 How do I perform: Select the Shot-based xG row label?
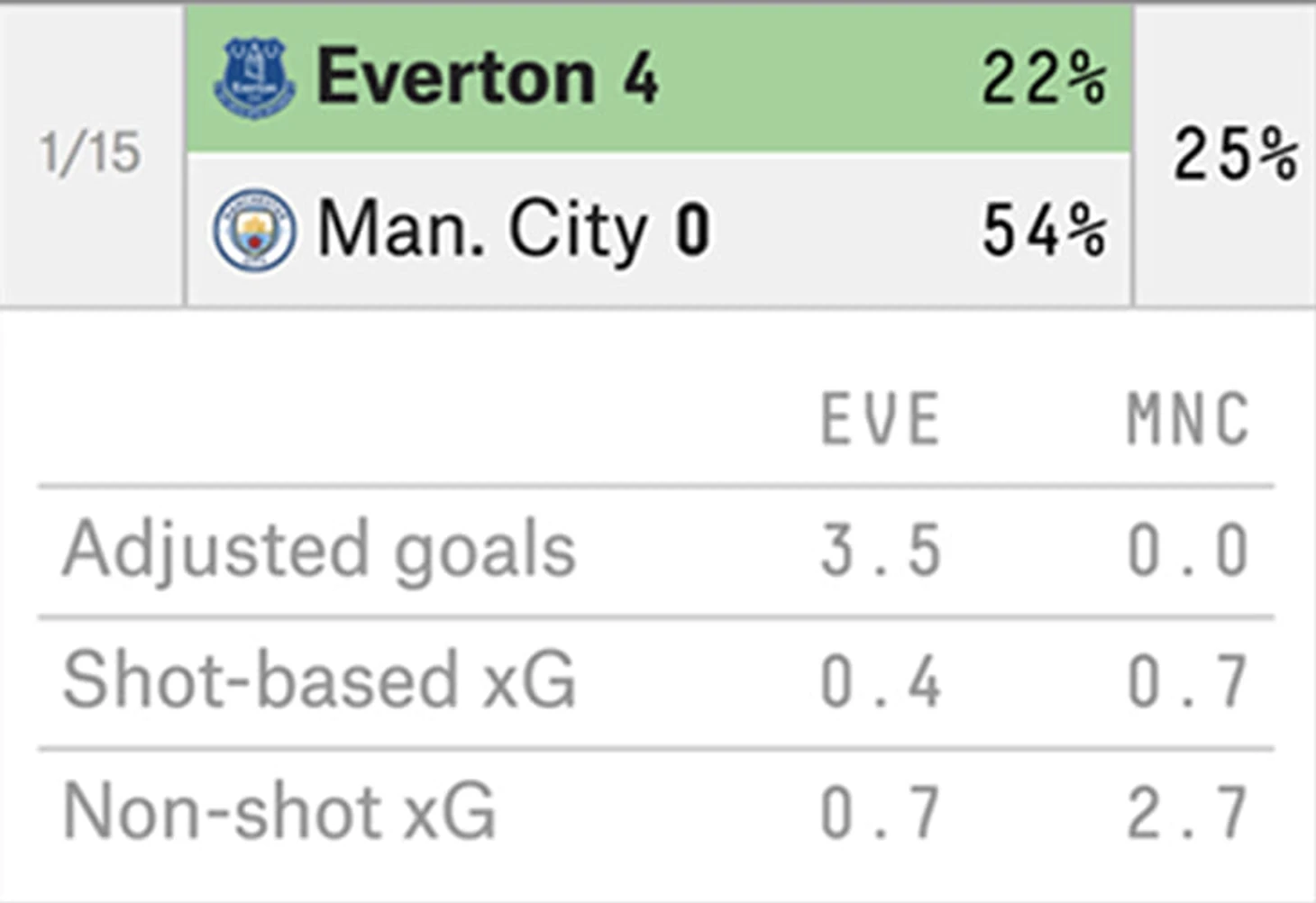tap(319, 680)
